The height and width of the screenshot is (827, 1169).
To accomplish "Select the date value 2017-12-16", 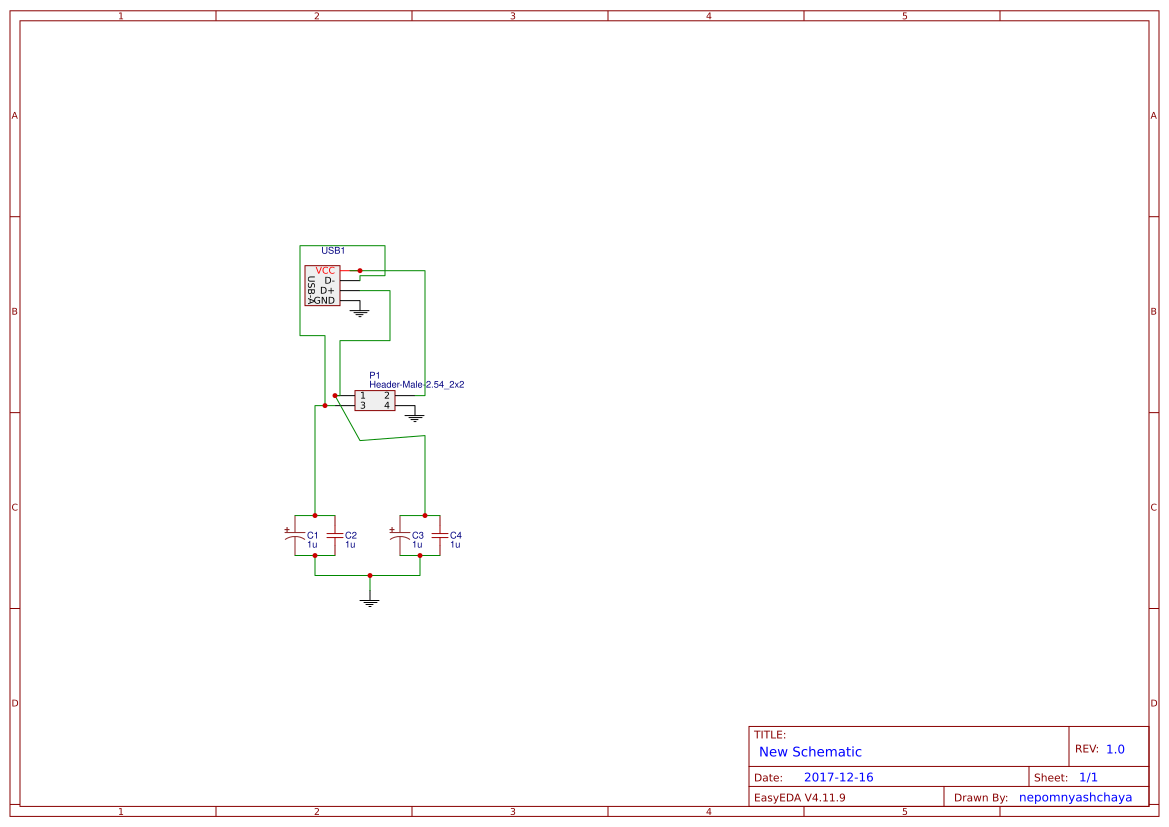I will pos(839,777).
